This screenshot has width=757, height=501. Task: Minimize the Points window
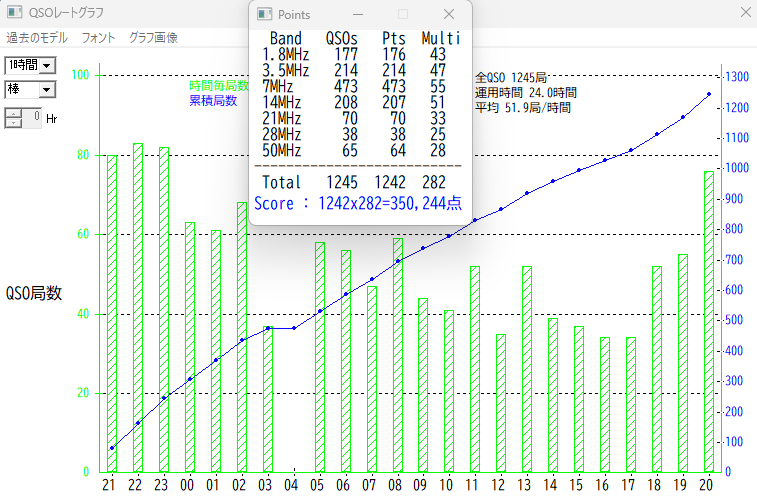click(x=359, y=14)
